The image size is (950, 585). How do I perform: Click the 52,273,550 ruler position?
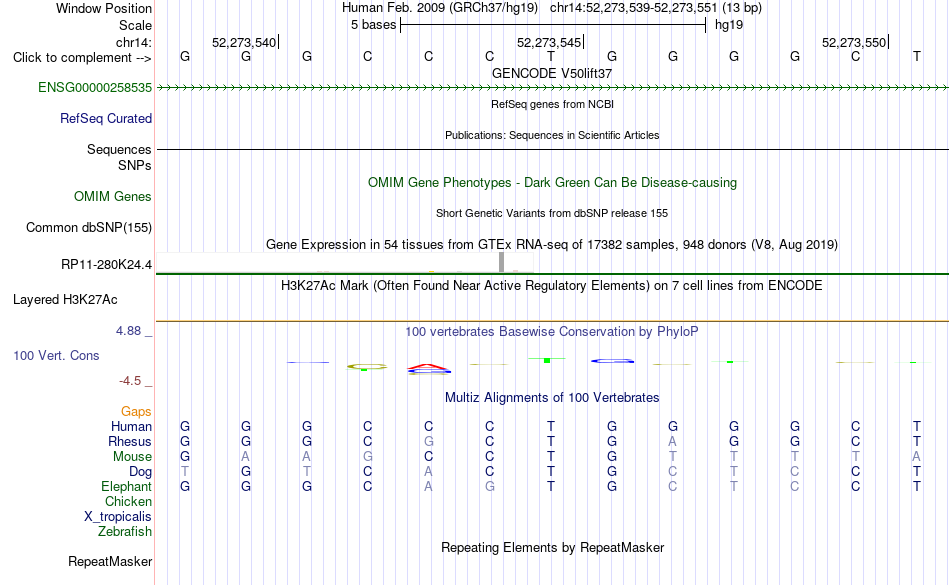854,42
